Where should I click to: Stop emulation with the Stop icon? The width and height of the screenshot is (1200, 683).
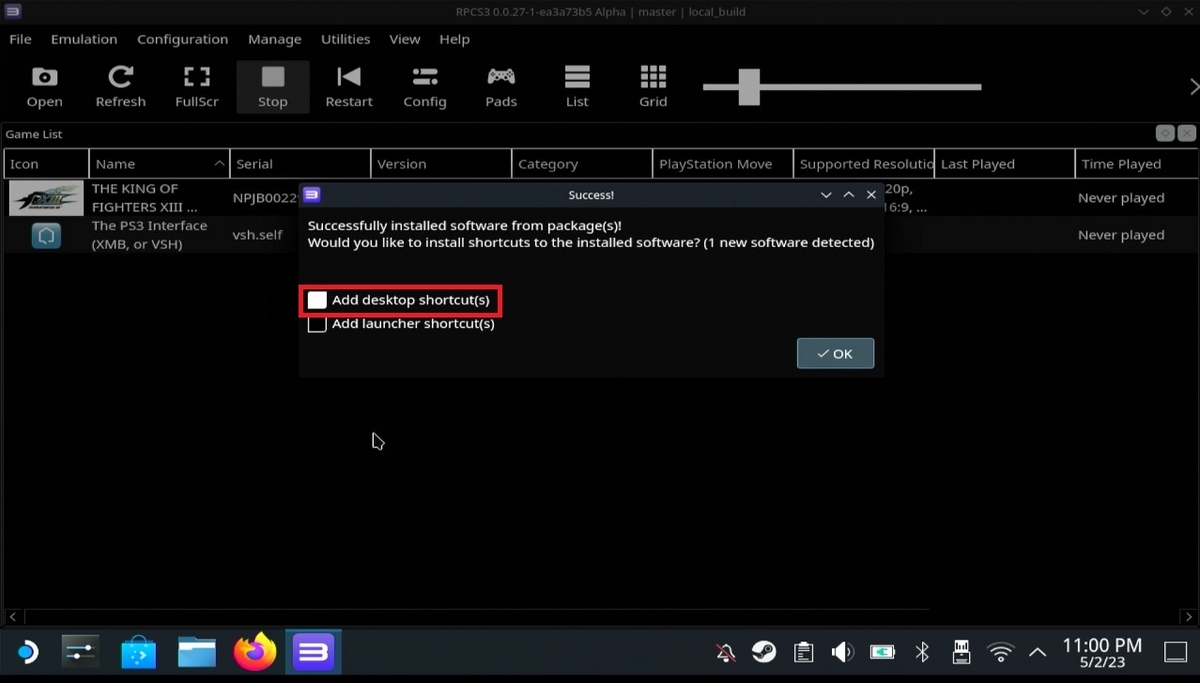[272, 86]
